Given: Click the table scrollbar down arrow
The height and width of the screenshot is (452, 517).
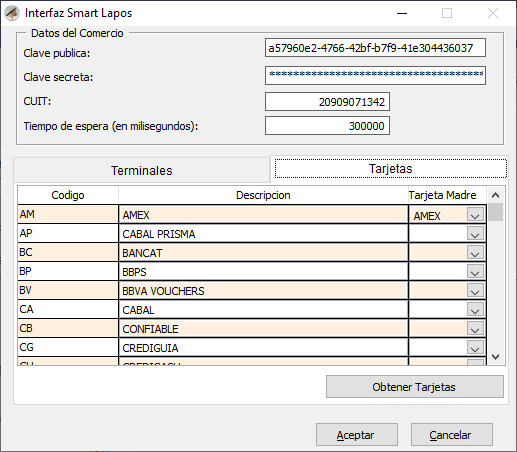Looking at the screenshot, I should coord(496,356).
